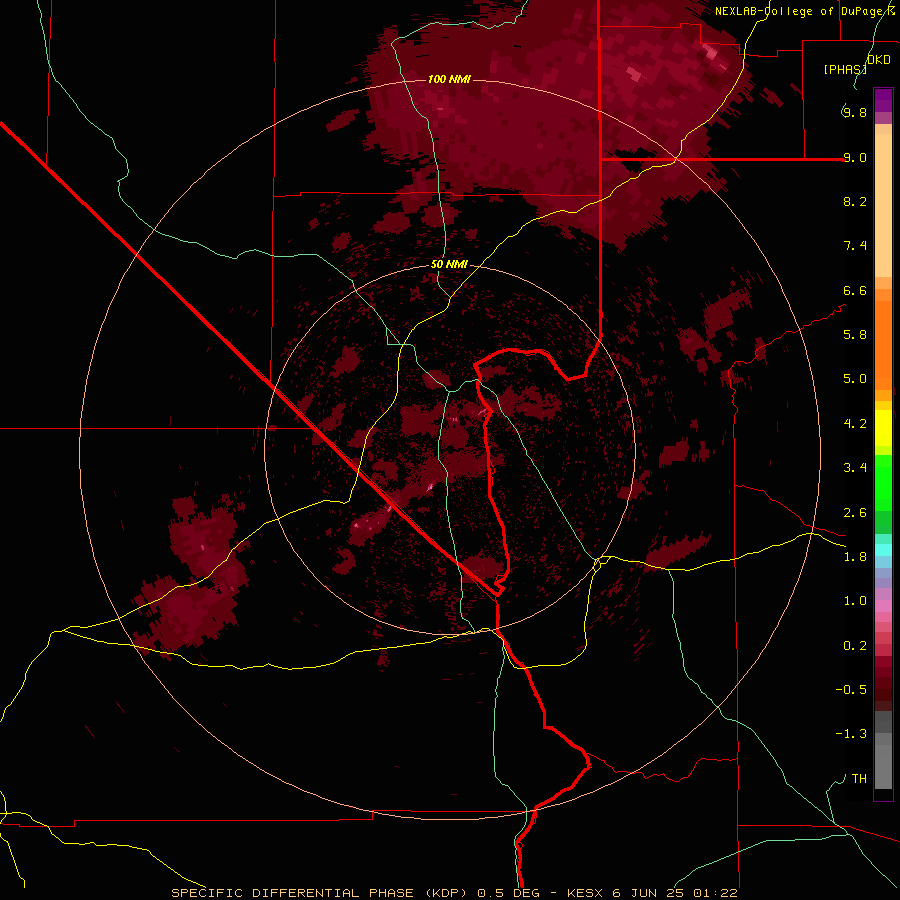
Task: Click the 7.4 scale value
Action: click(855, 246)
